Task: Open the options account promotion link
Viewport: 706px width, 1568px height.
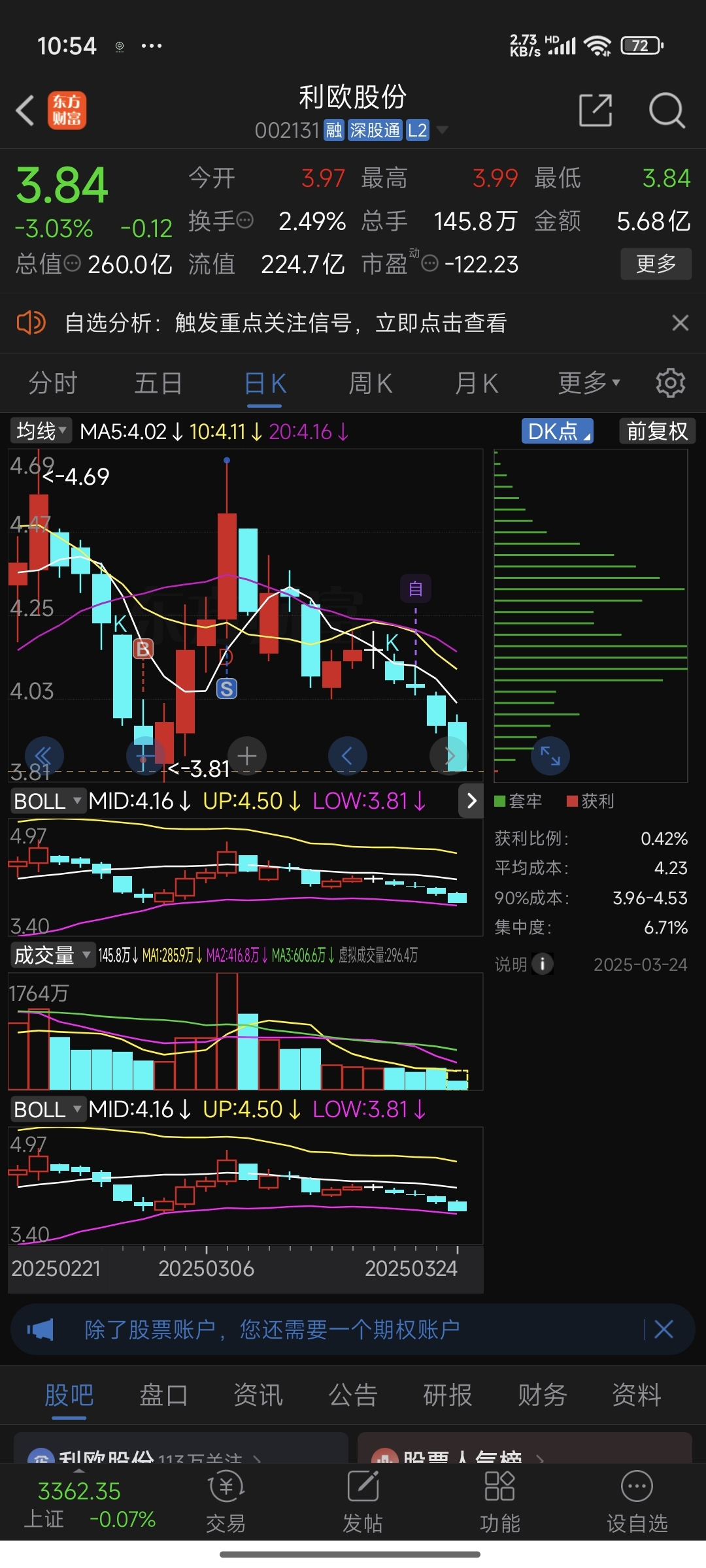Action: coord(272,1330)
